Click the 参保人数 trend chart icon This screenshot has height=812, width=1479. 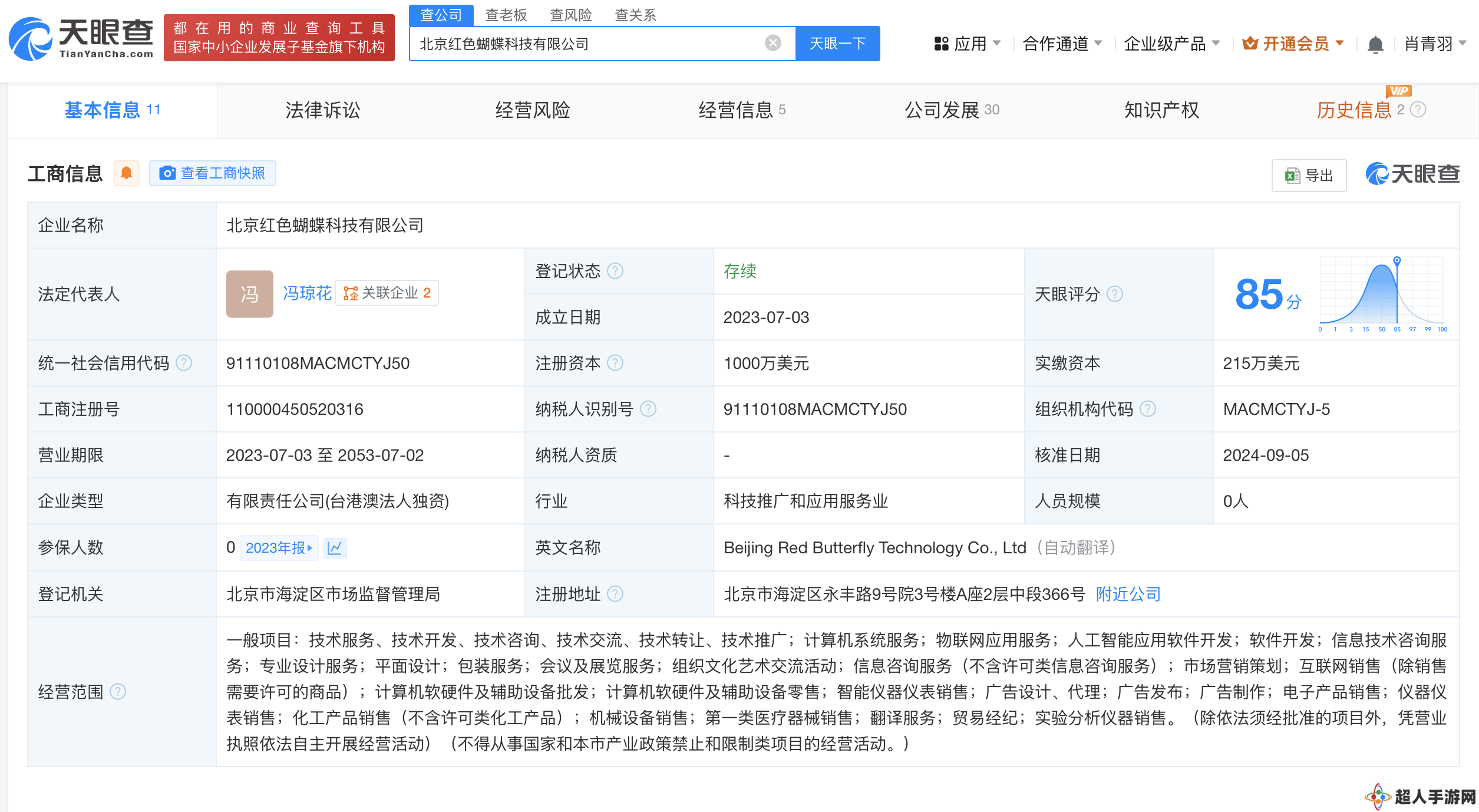[335, 548]
